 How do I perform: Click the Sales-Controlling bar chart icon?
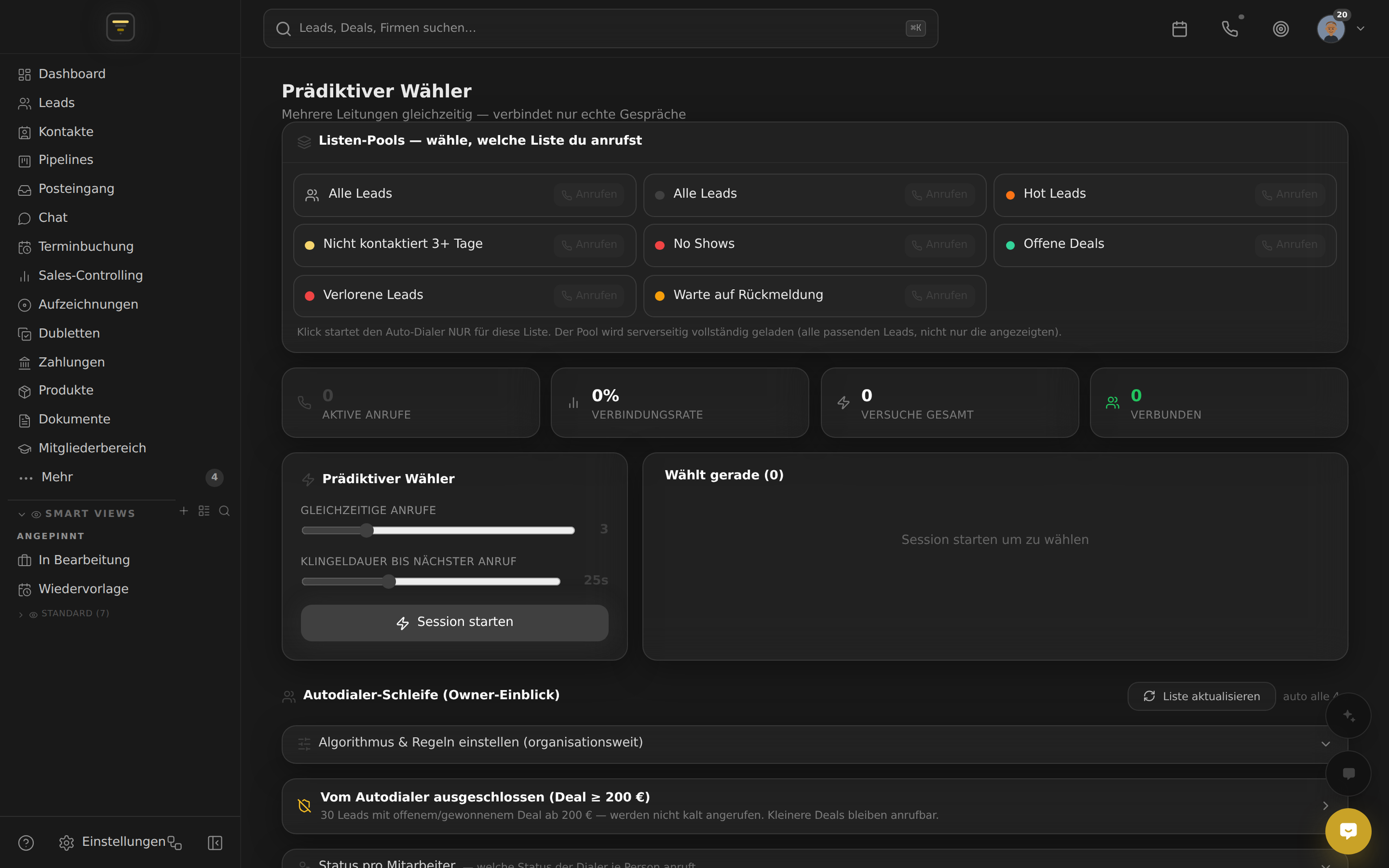(x=24, y=276)
